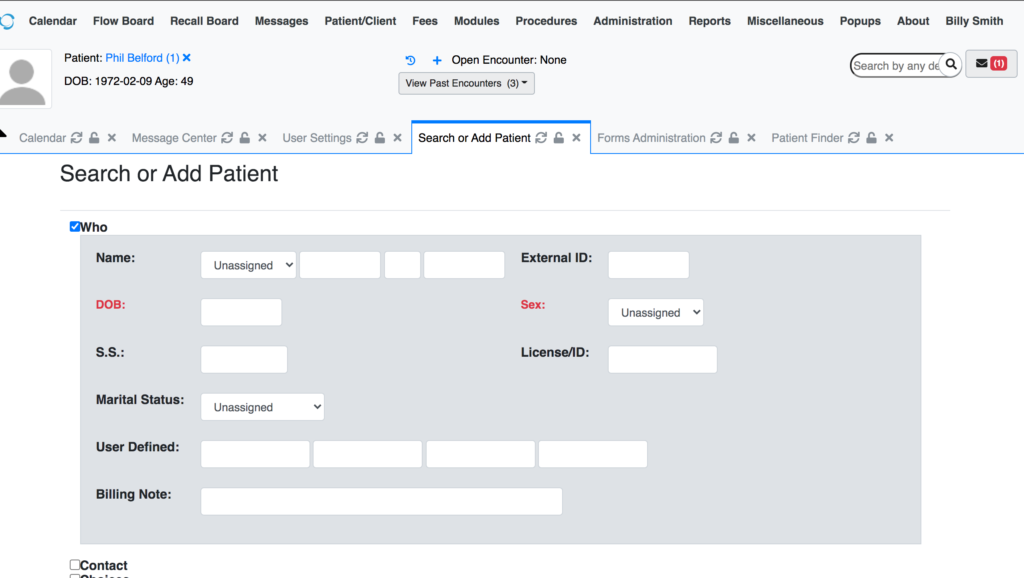Viewport: 1024px width, 578px height.
Task: Close the Forms Administration tab
Action: coord(751,138)
